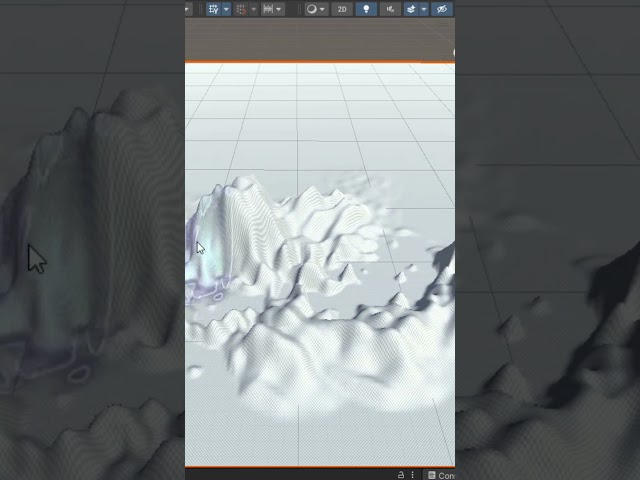Open grid snapping options dropdown arrow

[x=226, y=9]
